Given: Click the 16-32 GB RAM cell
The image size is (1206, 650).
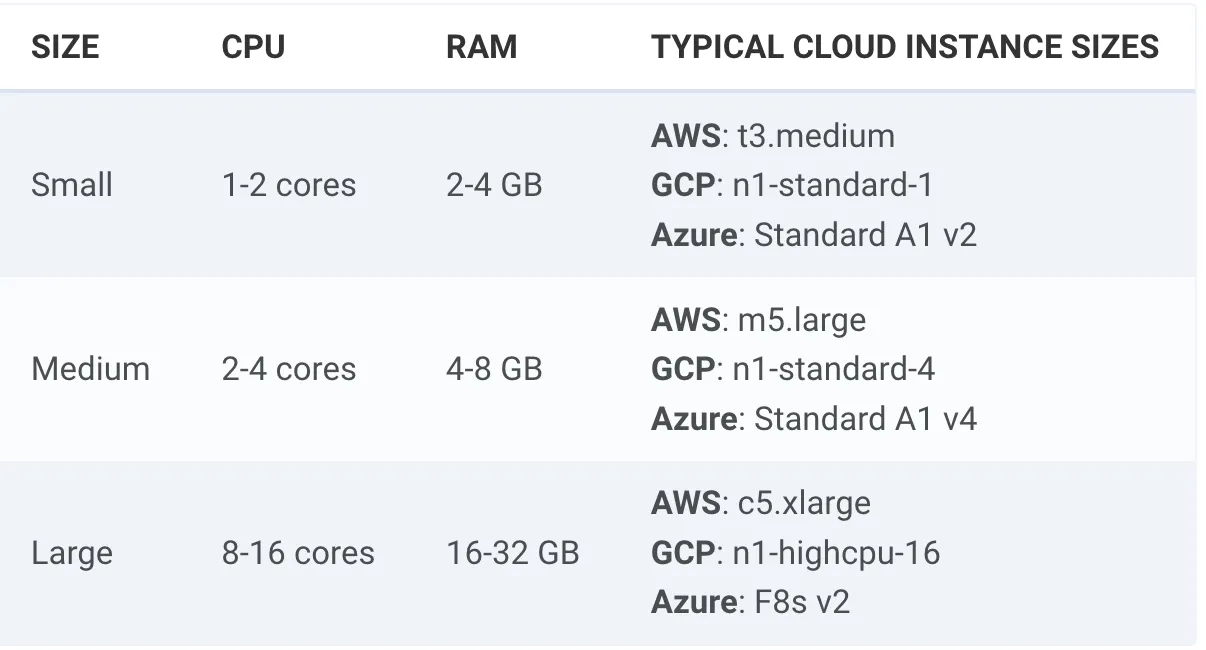Looking at the screenshot, I should [513, 553].
